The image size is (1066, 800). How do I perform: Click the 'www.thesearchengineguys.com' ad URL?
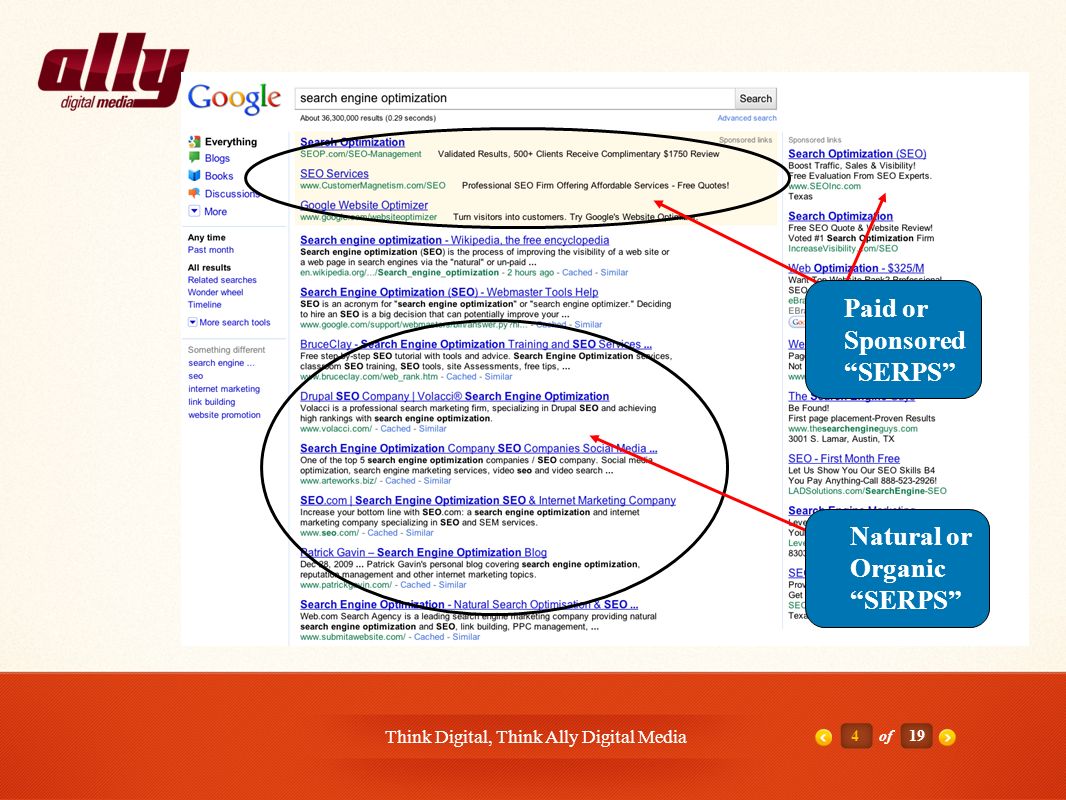[x=853, y=428]
